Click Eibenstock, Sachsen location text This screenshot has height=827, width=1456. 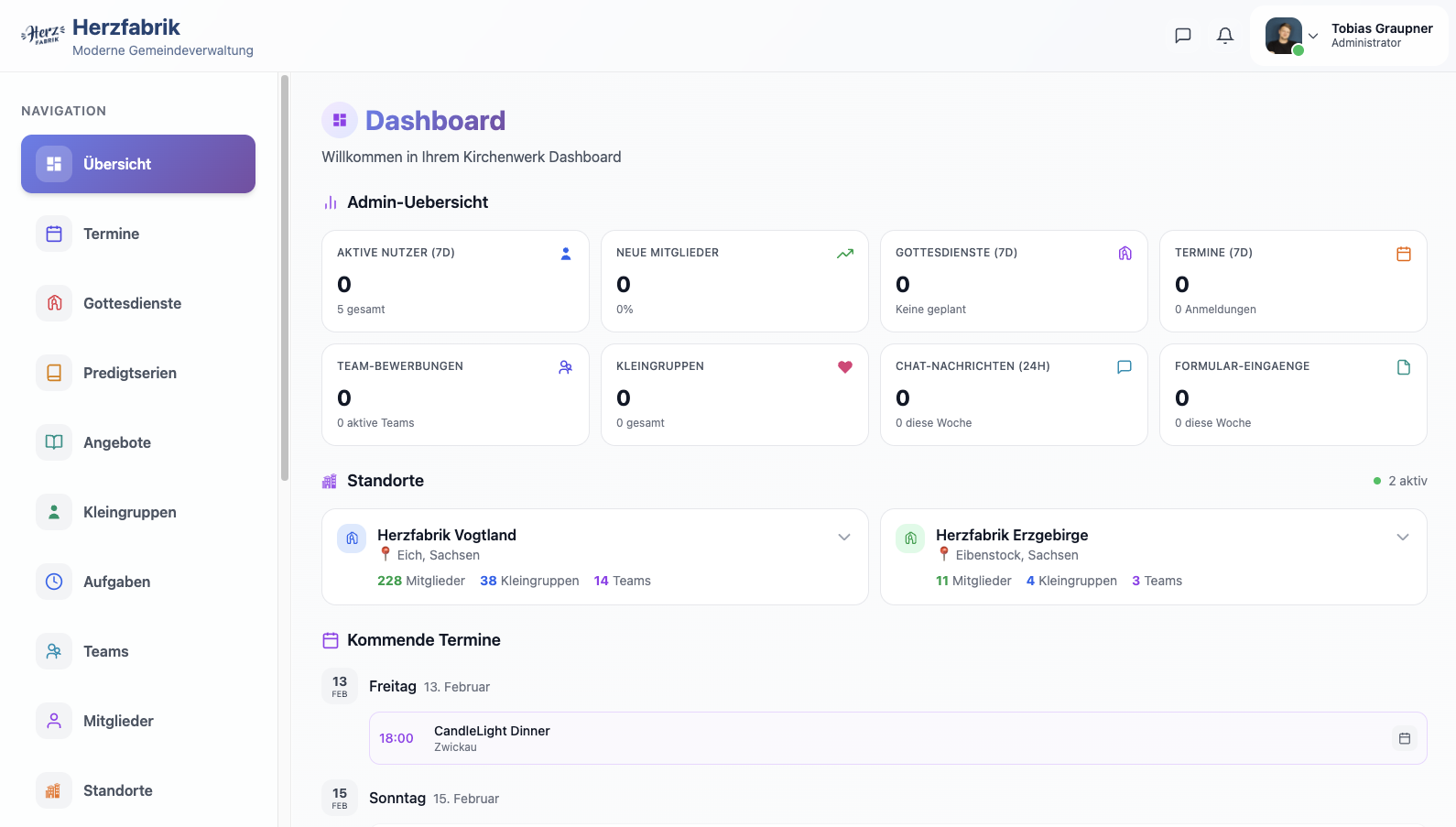[x=1017, y=555]
